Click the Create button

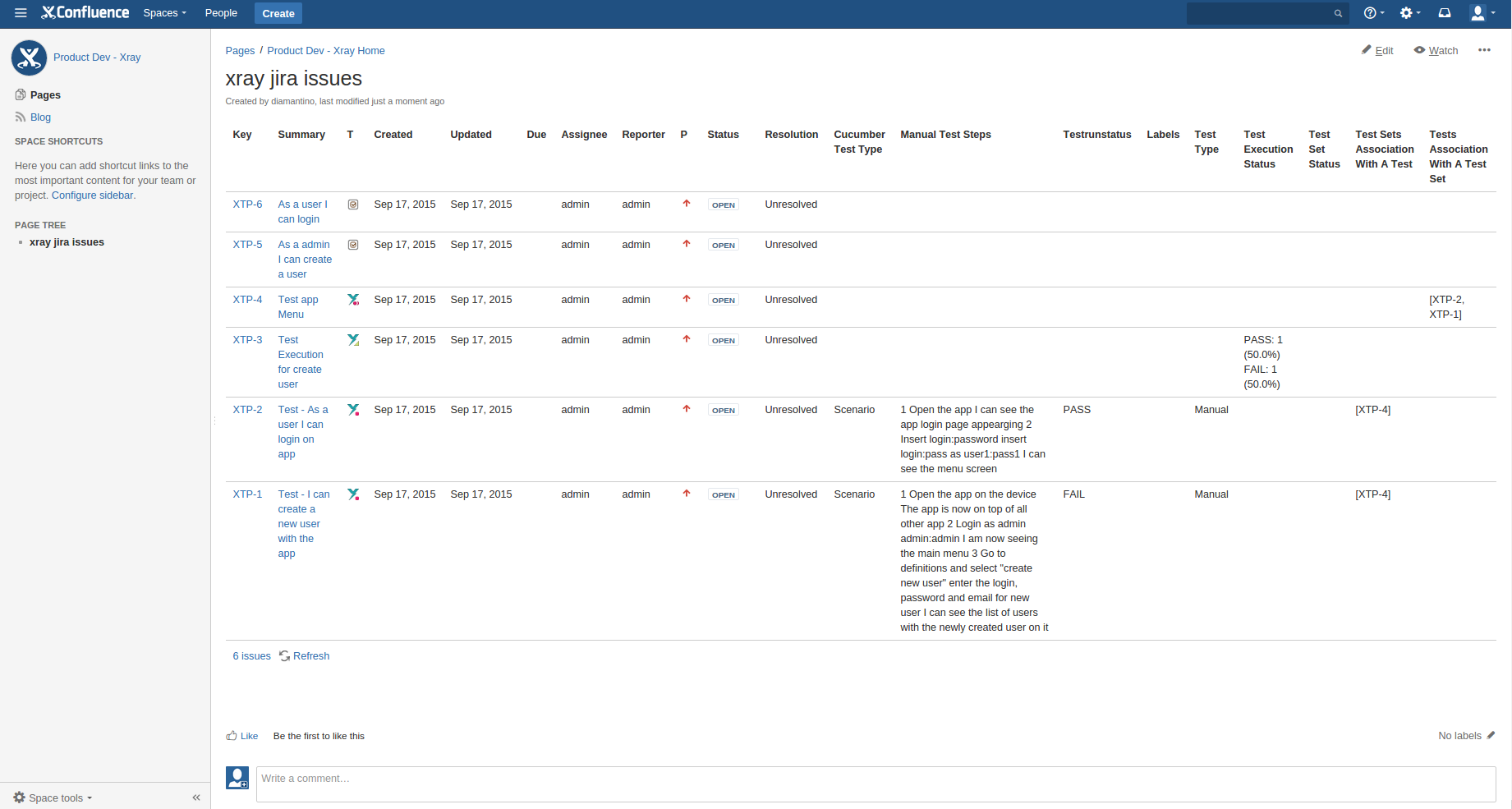point(278,13)
